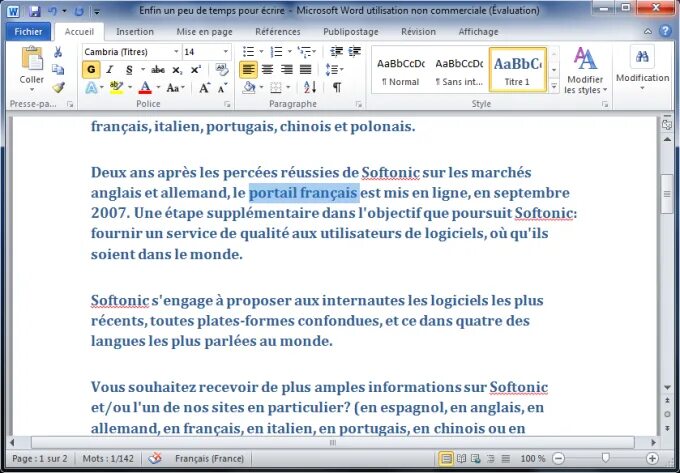The image size is (680, 473).
Task: Click the Word help question mark icon
Action: [665, 31]
